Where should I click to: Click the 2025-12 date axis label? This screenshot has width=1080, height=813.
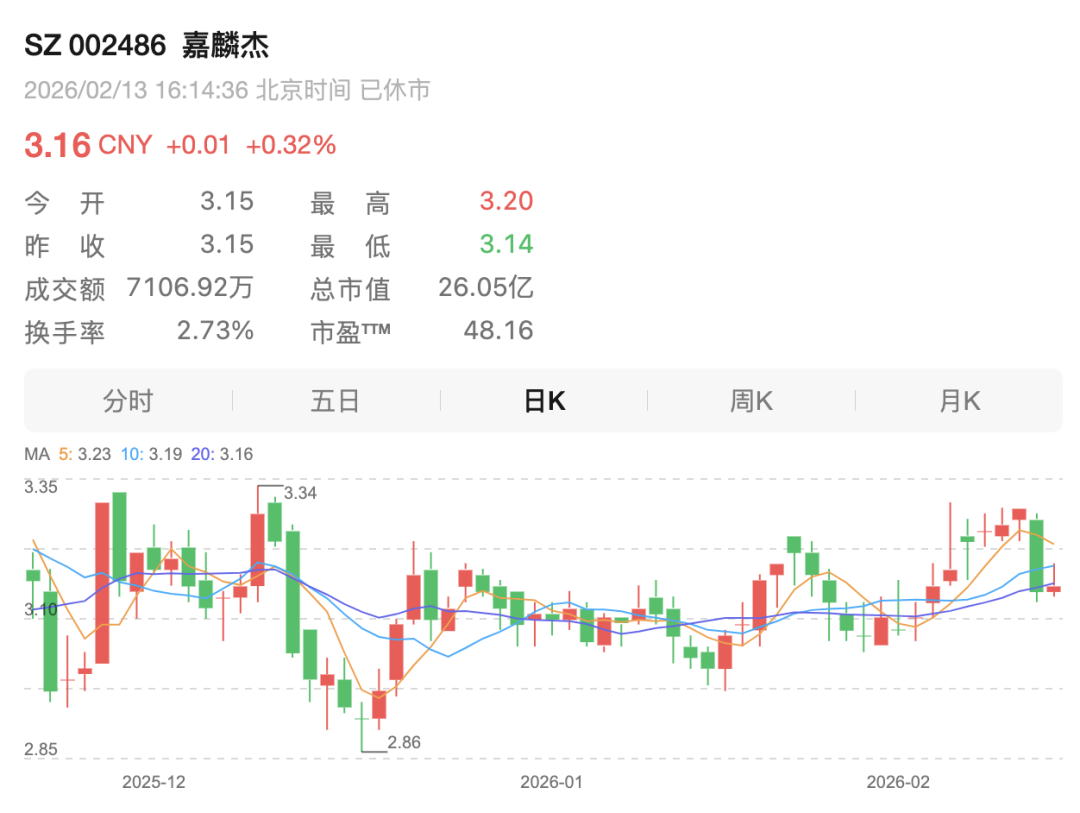click(x=154, y=782)
